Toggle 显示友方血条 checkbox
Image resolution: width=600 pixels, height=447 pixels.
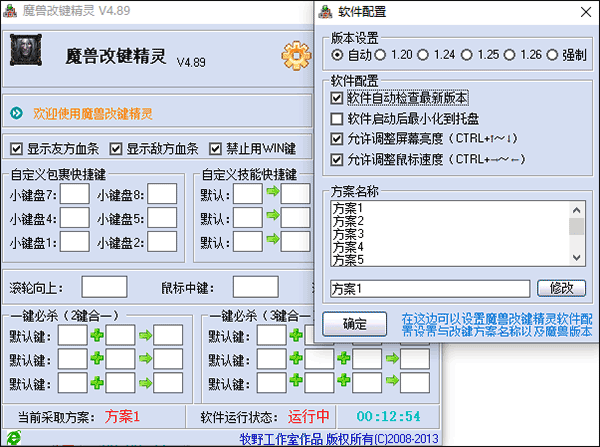pos(16,148)
